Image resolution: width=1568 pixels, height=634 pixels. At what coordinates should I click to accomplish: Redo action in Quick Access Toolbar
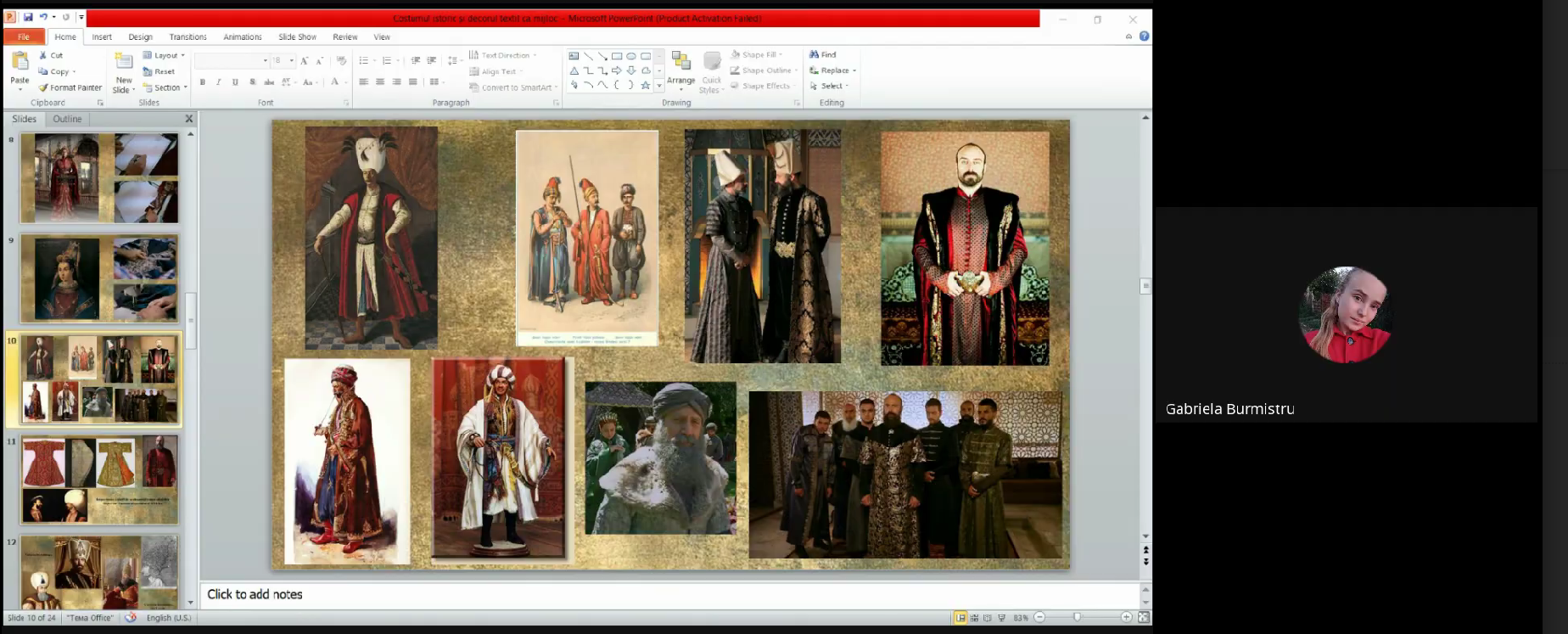pyautogui.click(x=66, y=17)
